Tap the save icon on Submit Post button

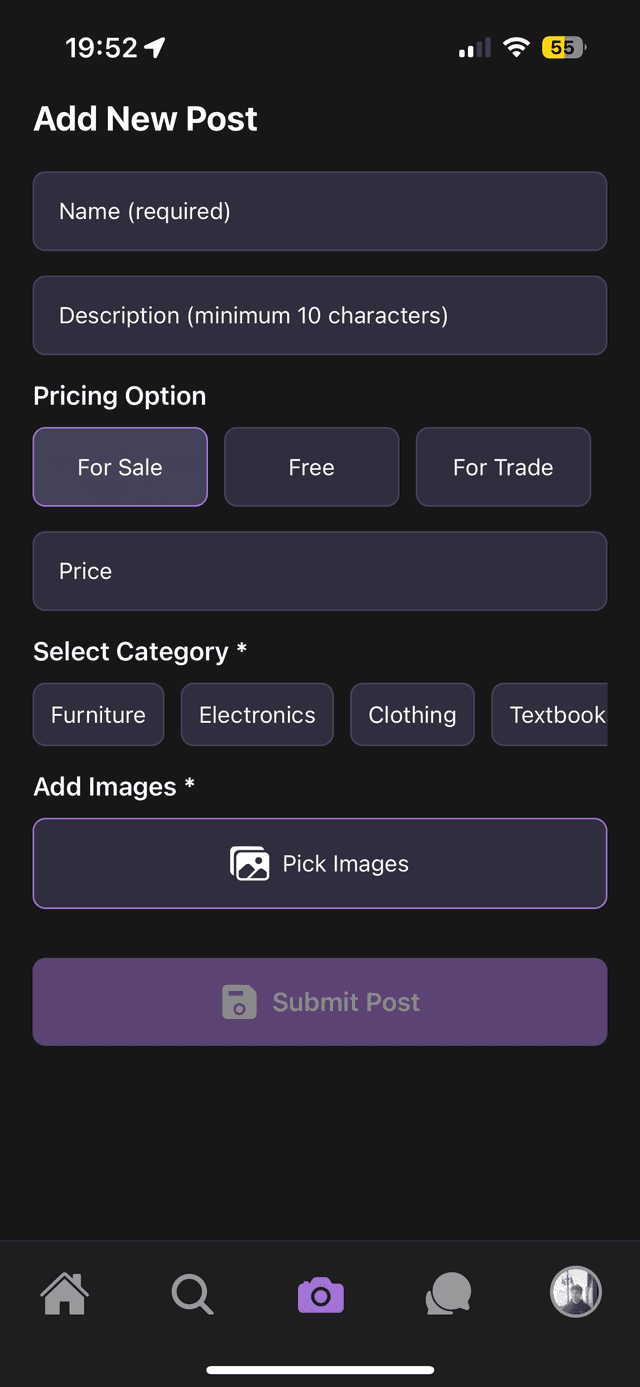pyautogui.click(x=238, y=1001)
